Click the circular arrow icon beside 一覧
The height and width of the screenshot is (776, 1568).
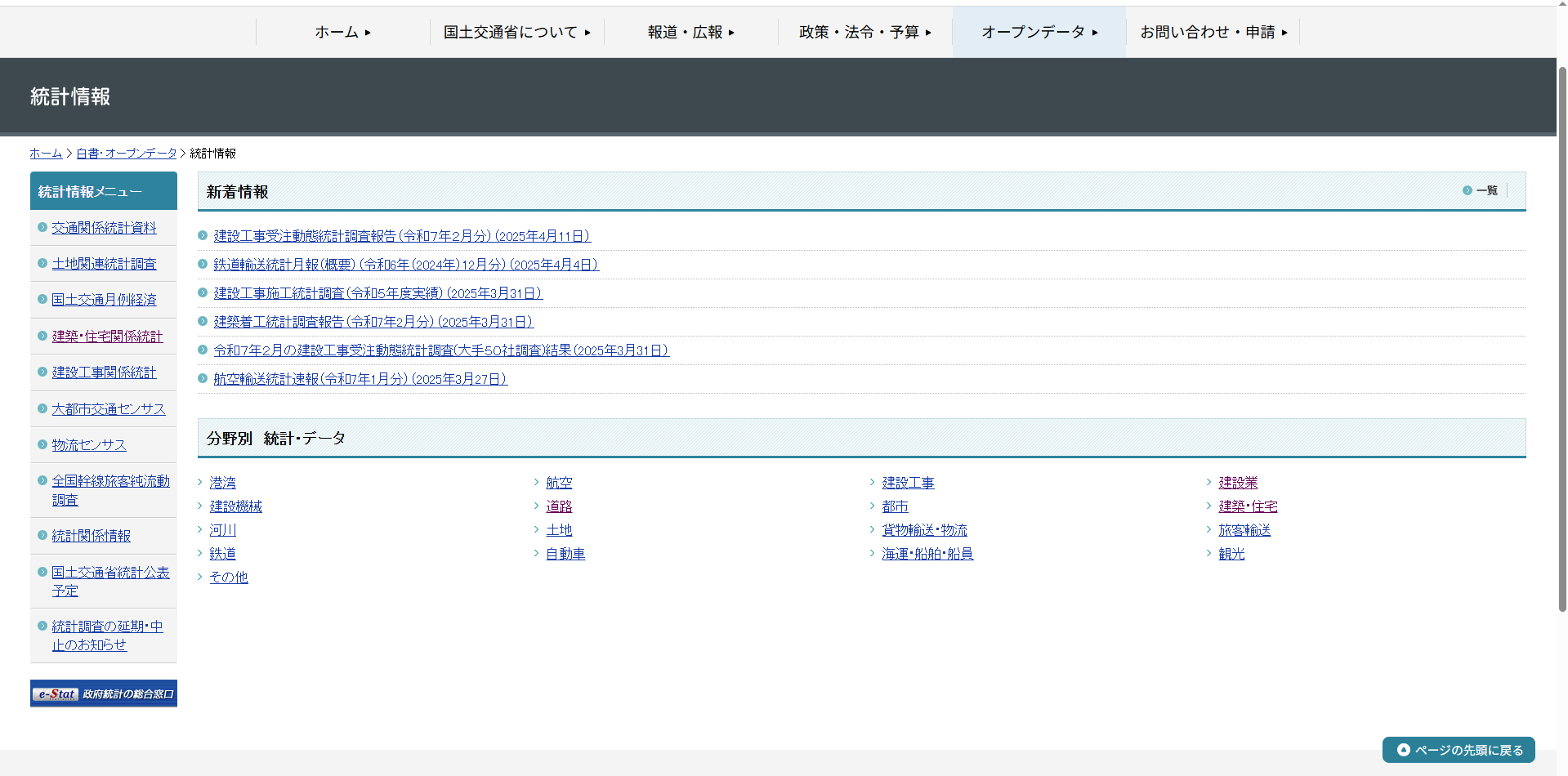tap(1468, 190)
